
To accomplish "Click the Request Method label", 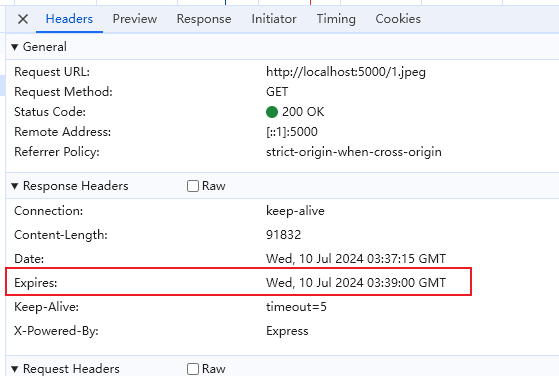I will tap(63, 92).
